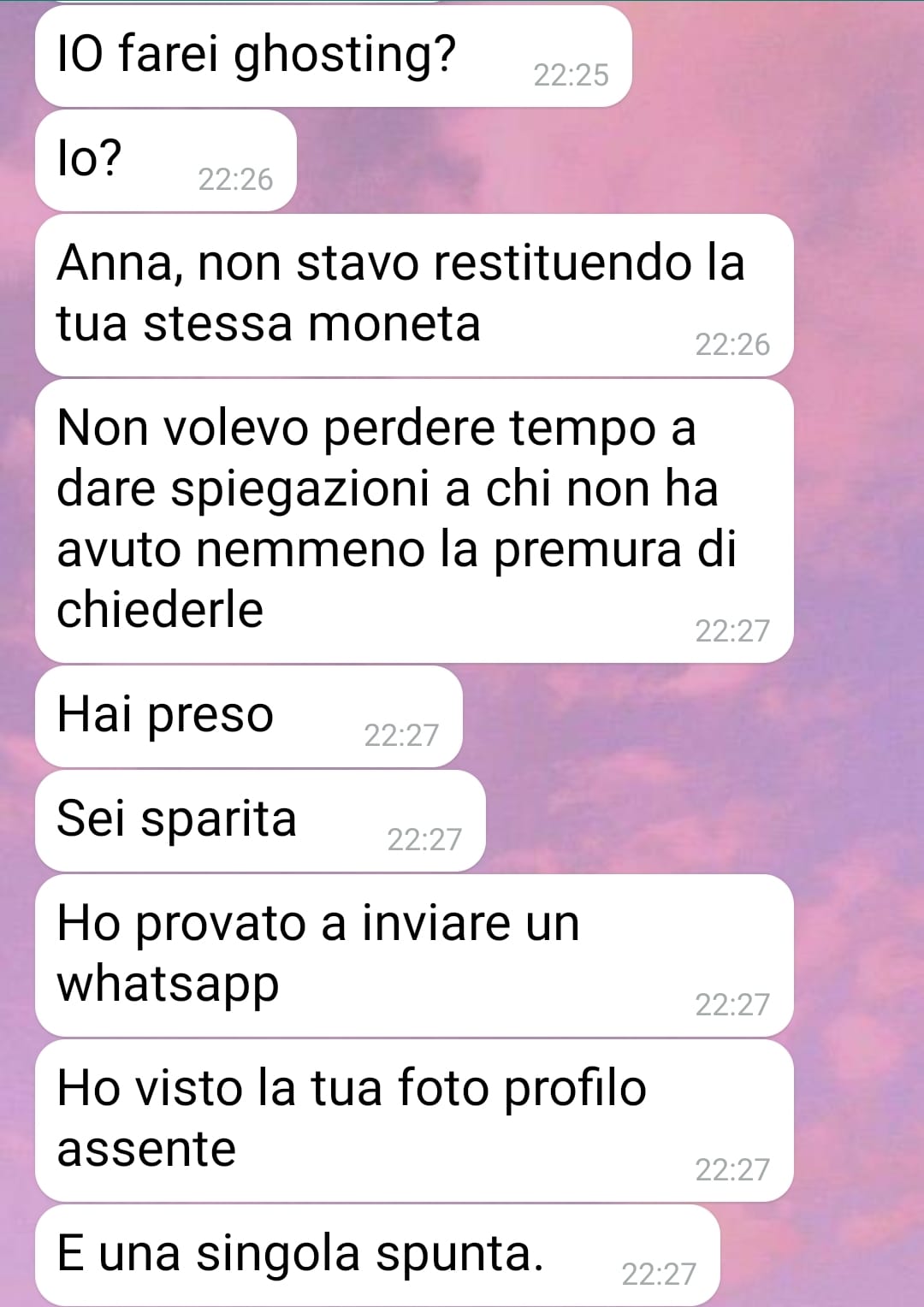
Task: Click the 22:27 timestamp on 'Sei sparita'
Action: 424,840
